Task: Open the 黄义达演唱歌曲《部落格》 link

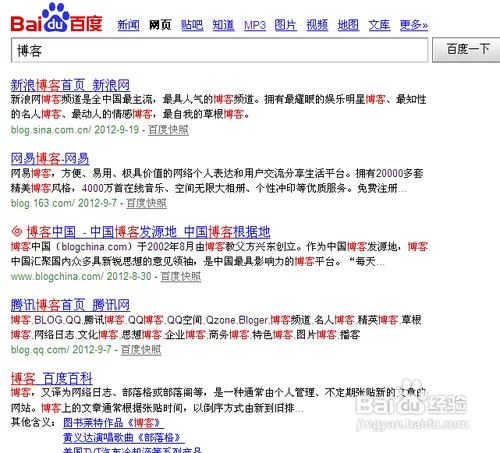Action: pyautogui.click(x=124, y=437)
